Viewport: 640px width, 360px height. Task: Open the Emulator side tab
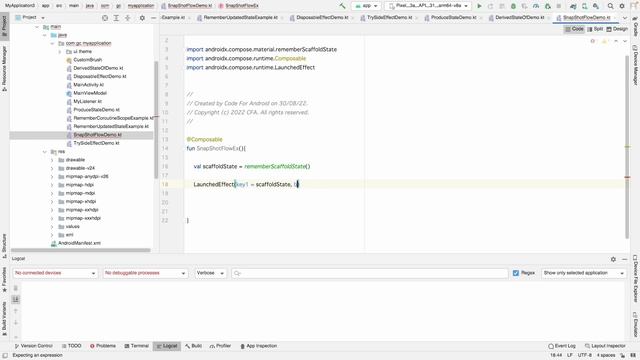[636, 325]
